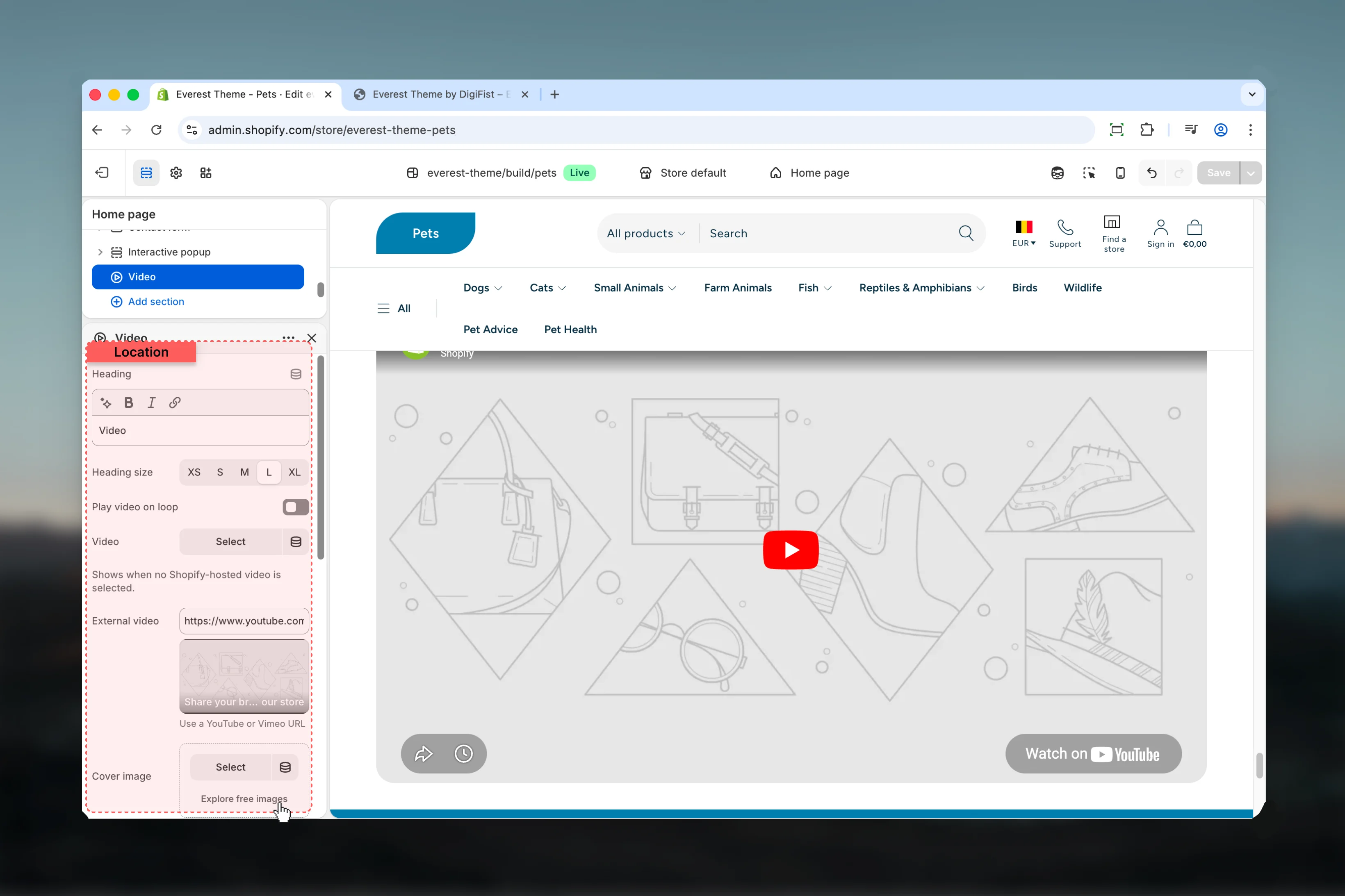The height and width of the screenshot is (896, 1345).
Task: Click Select button for Cover image
Action: pos(230,767)
